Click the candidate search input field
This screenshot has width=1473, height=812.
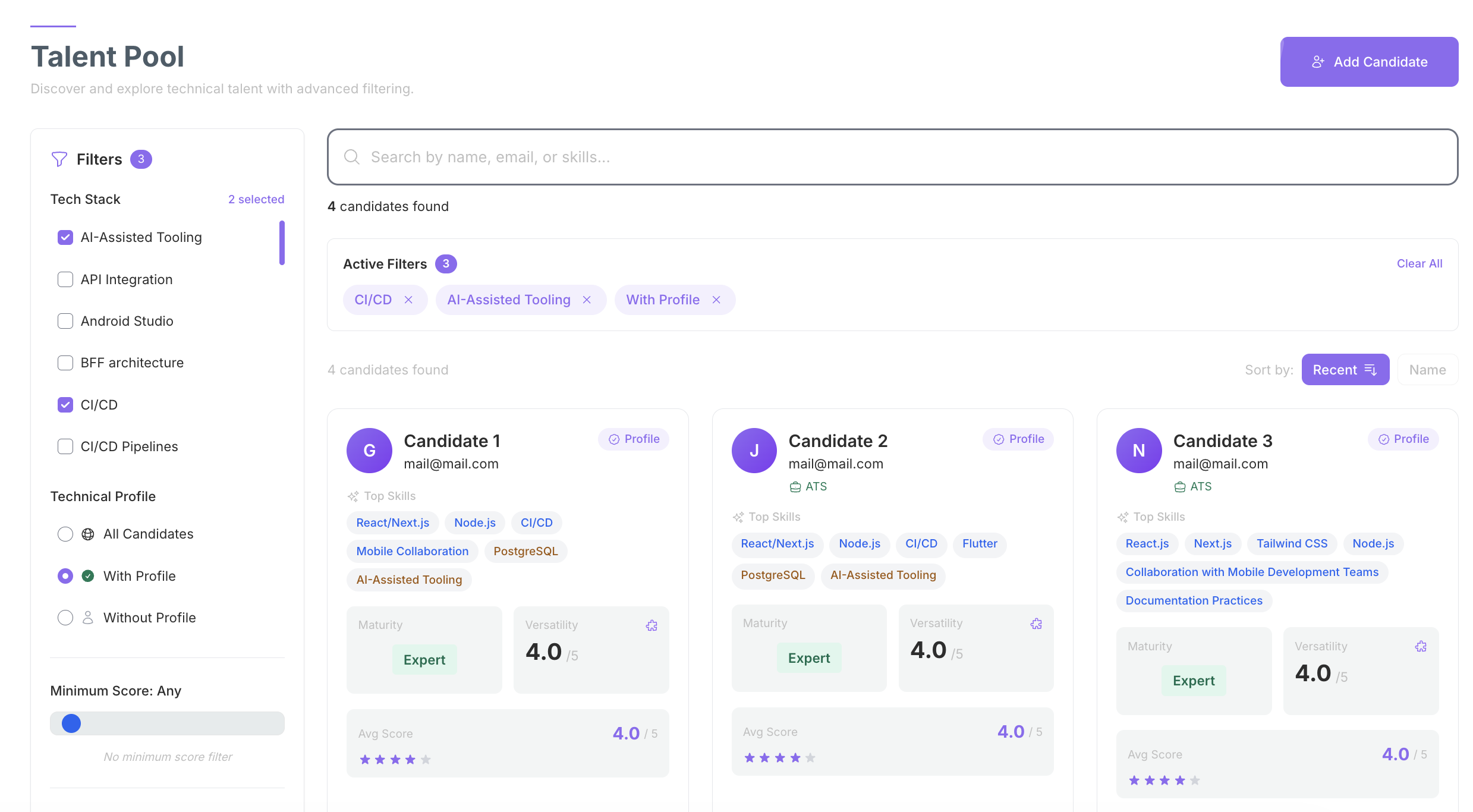click(x=892, y=157)
